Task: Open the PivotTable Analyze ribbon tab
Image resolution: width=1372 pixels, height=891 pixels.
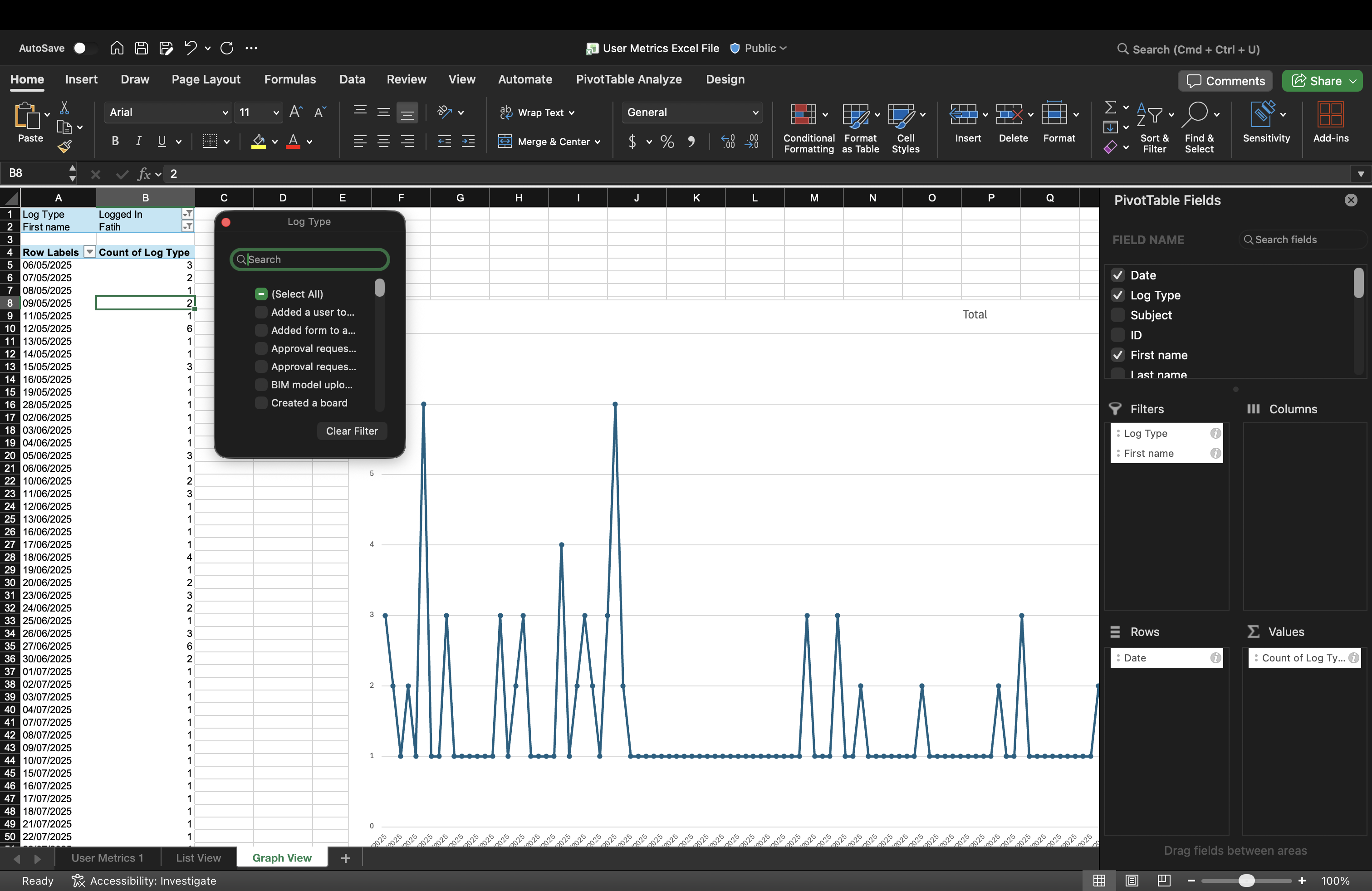Action: coord(628,79)
